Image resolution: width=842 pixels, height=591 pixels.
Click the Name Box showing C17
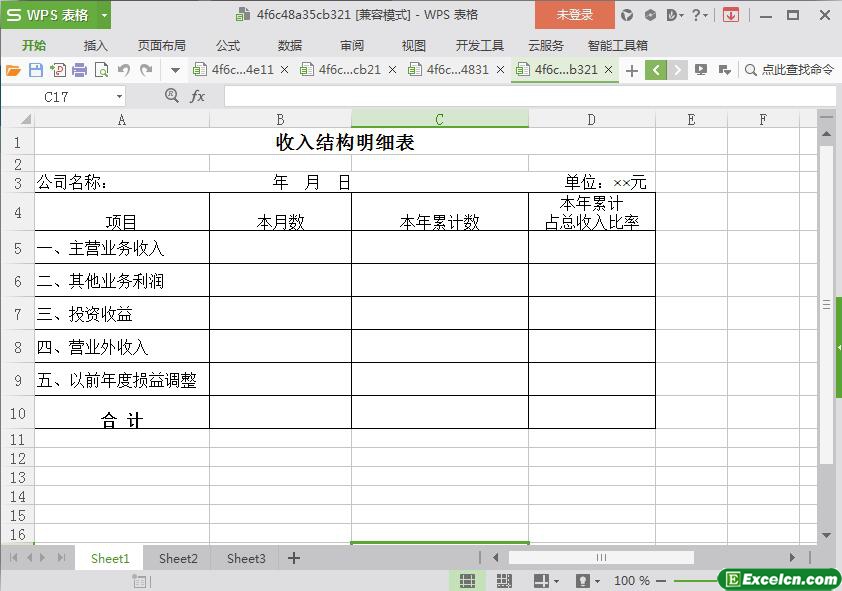click(56, 97)
